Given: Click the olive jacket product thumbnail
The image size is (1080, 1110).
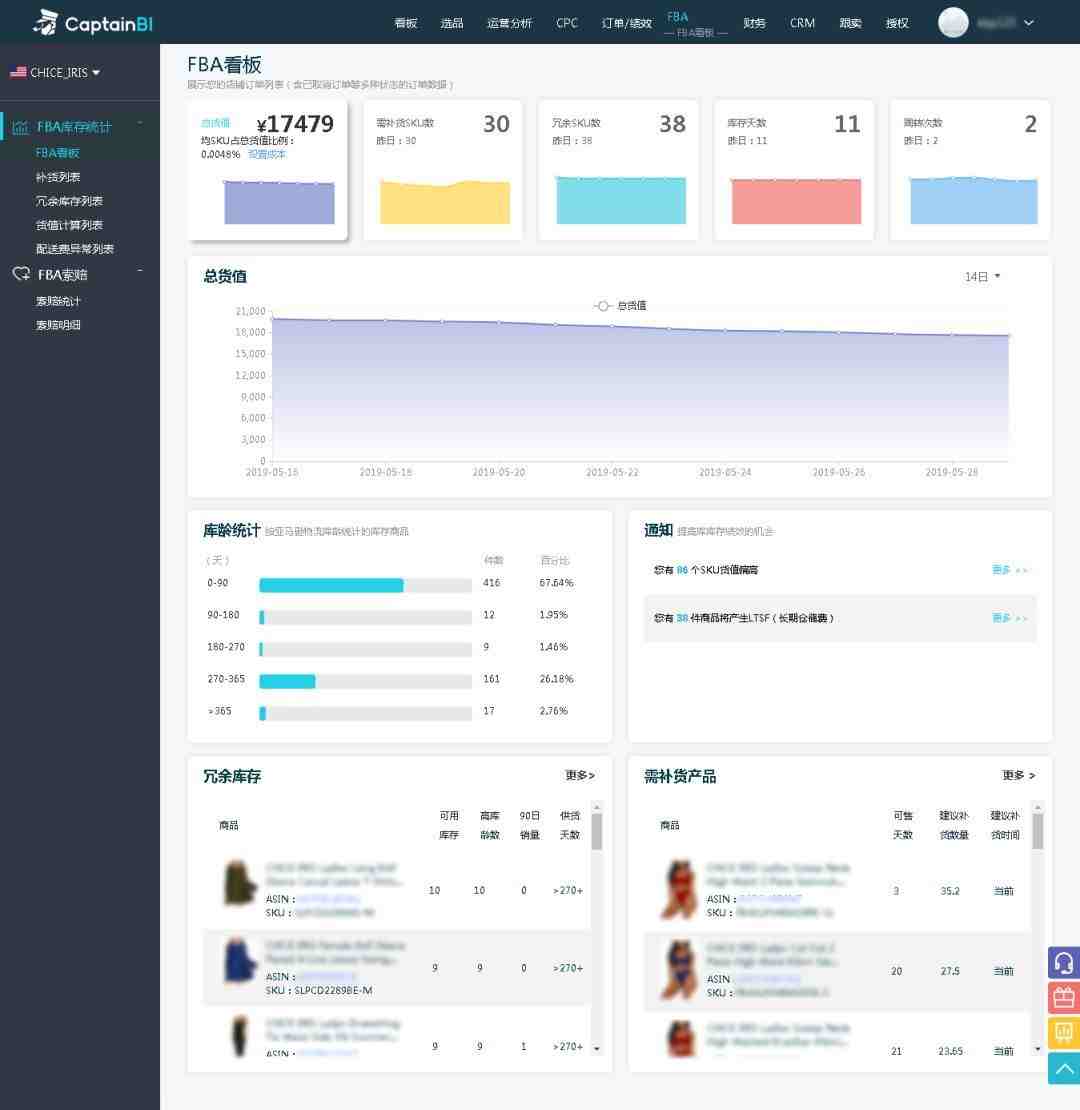Looking at the screenshot, I should click(x=239, y=883).
